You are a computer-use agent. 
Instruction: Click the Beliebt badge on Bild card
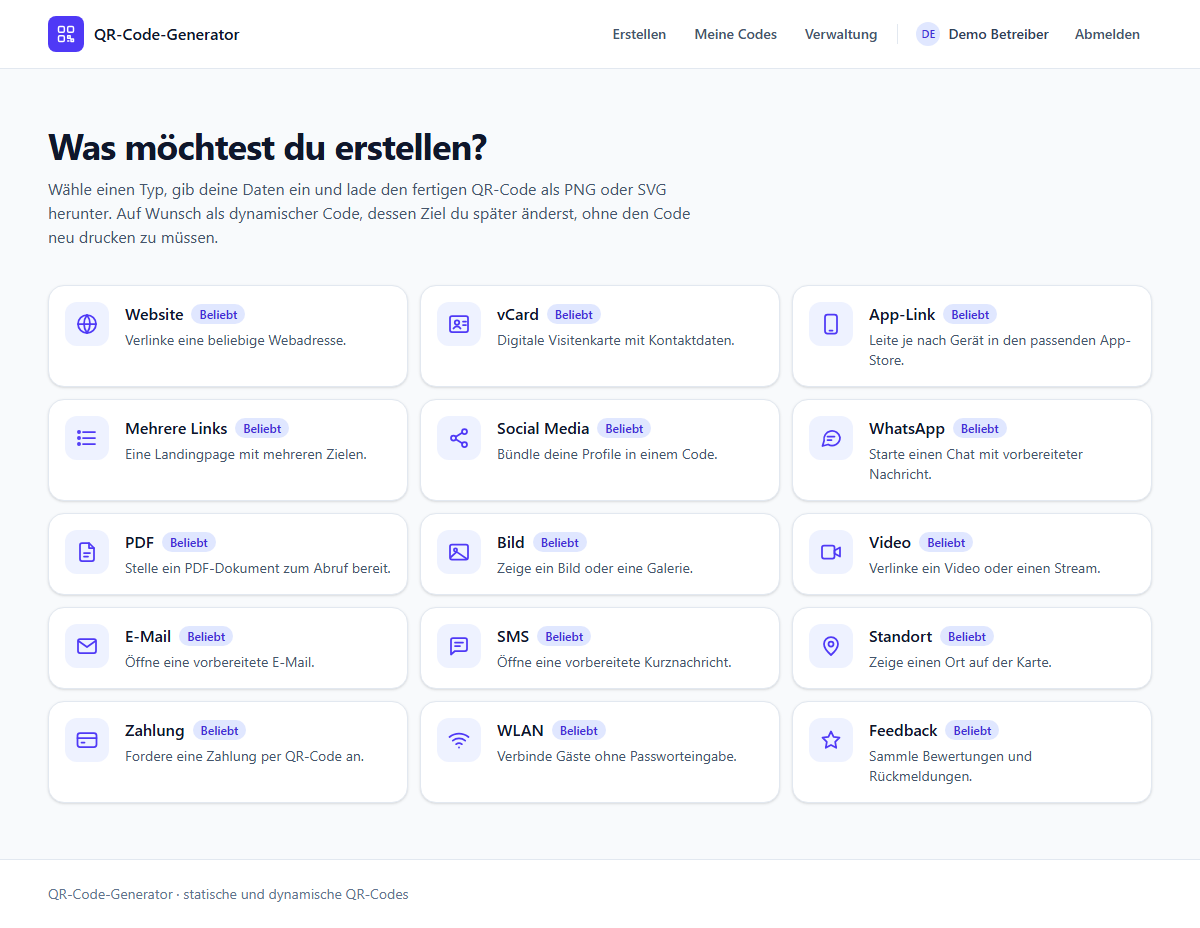click(560, 543)
